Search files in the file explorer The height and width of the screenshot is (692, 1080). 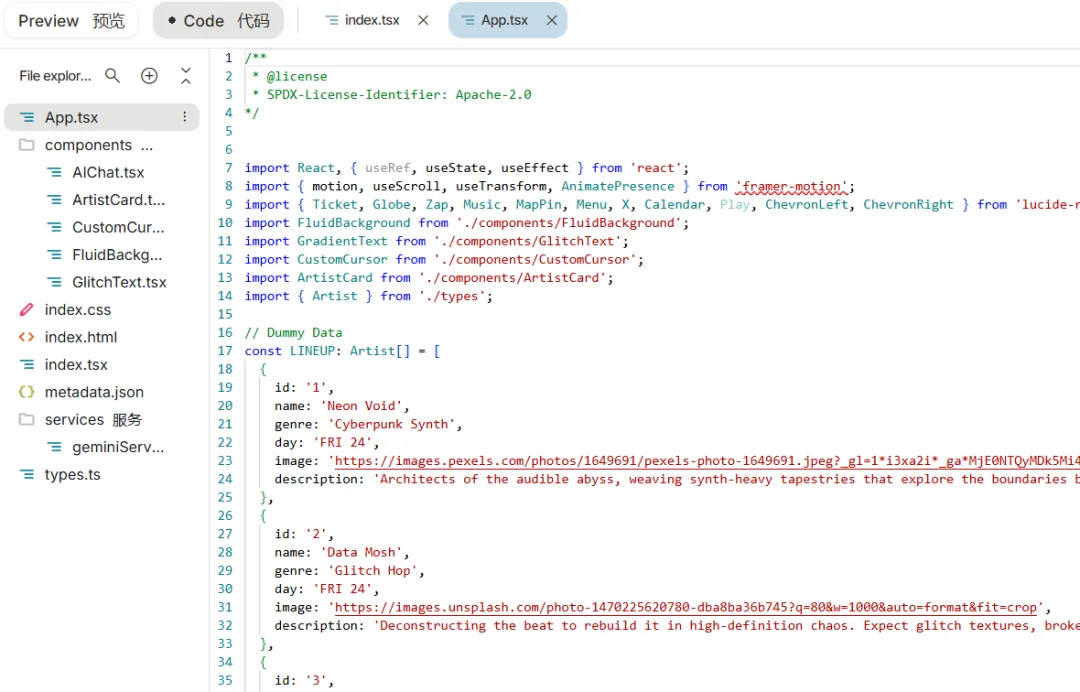click(x=112, y=76)
